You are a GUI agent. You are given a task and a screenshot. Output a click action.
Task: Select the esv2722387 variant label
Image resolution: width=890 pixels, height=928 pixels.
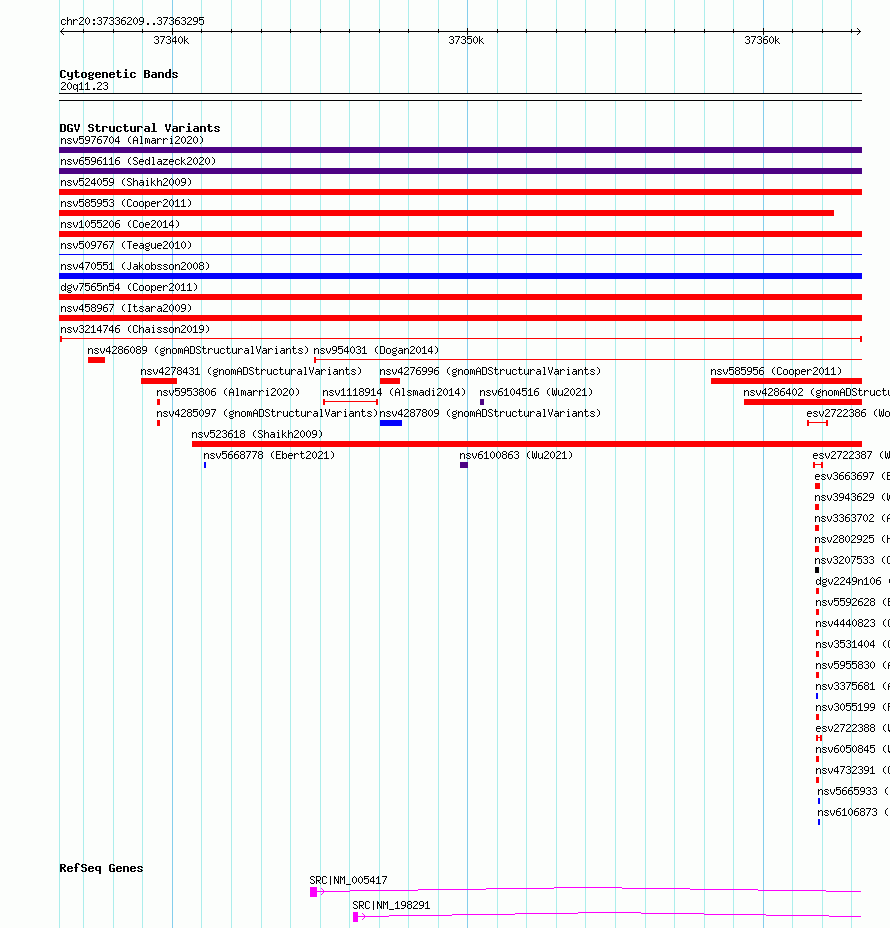tap(851, 455)
